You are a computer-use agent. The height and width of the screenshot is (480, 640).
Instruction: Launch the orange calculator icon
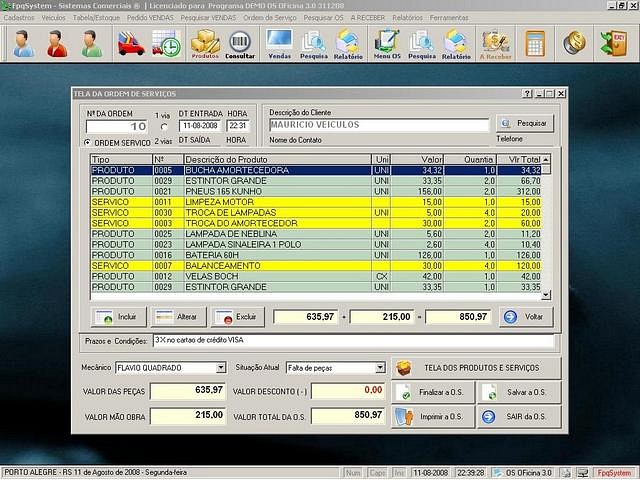(535, 43)
